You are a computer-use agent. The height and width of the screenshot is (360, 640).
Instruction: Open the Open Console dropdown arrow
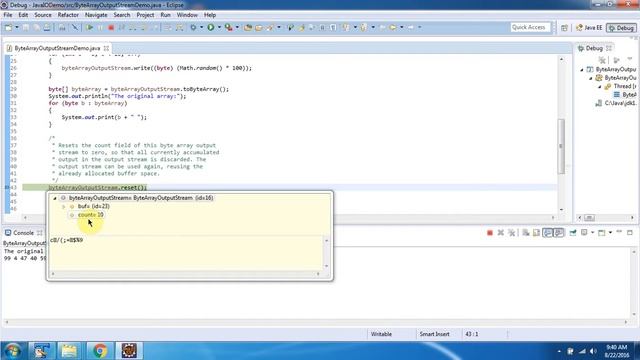click(610, 233)
